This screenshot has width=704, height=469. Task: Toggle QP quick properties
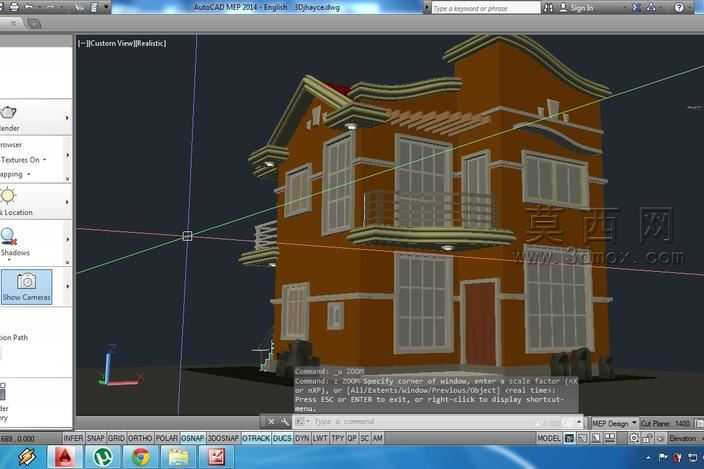[x=352, y=438]
